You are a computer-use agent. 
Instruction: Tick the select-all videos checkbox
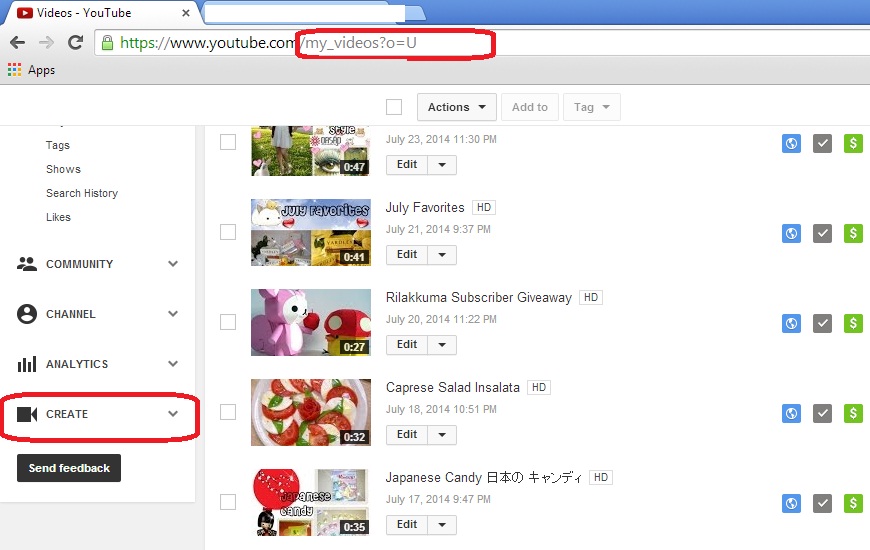tap(394, 107)
